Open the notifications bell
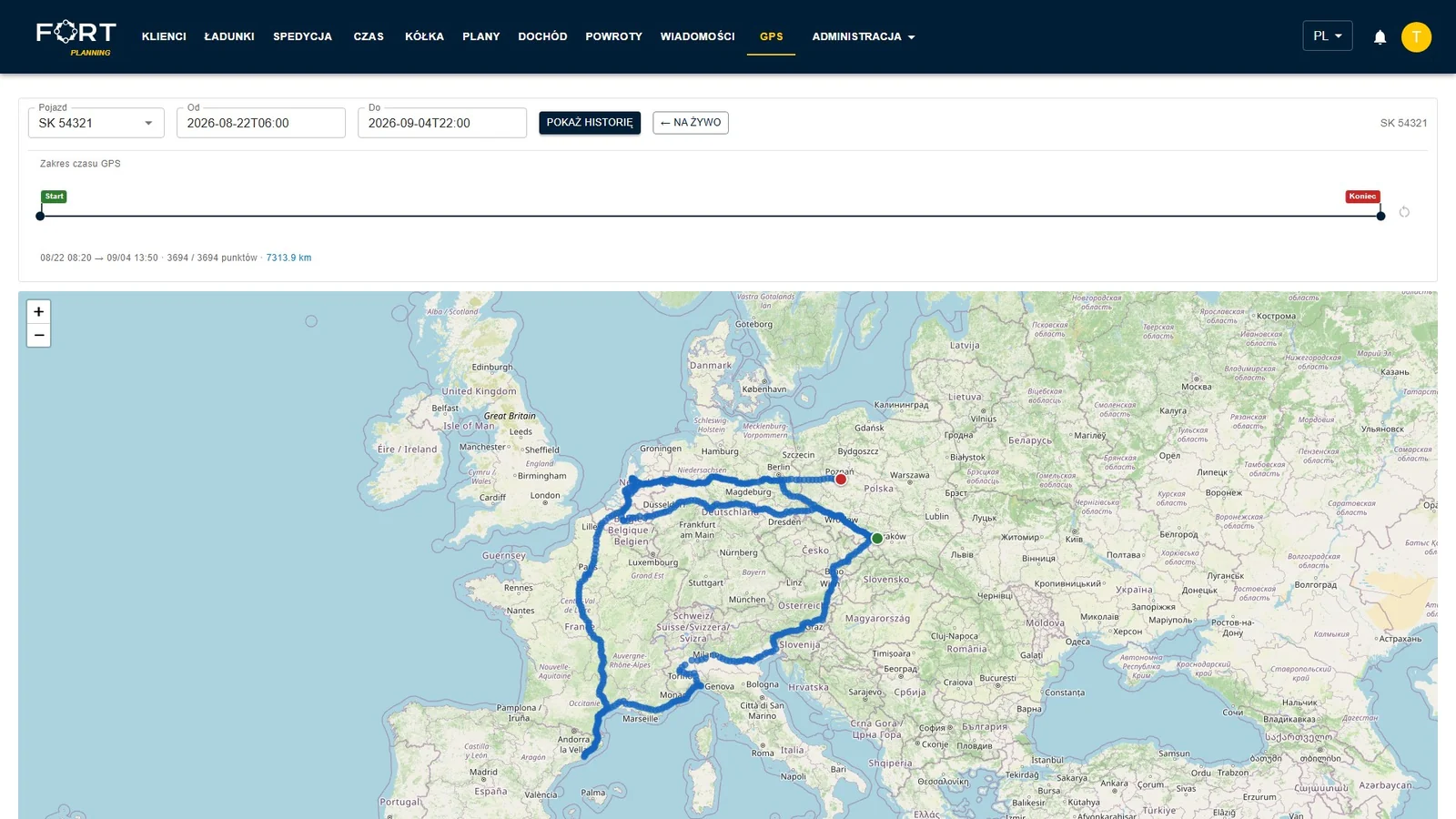The image size is (1456, 819). click(1380, 36)
